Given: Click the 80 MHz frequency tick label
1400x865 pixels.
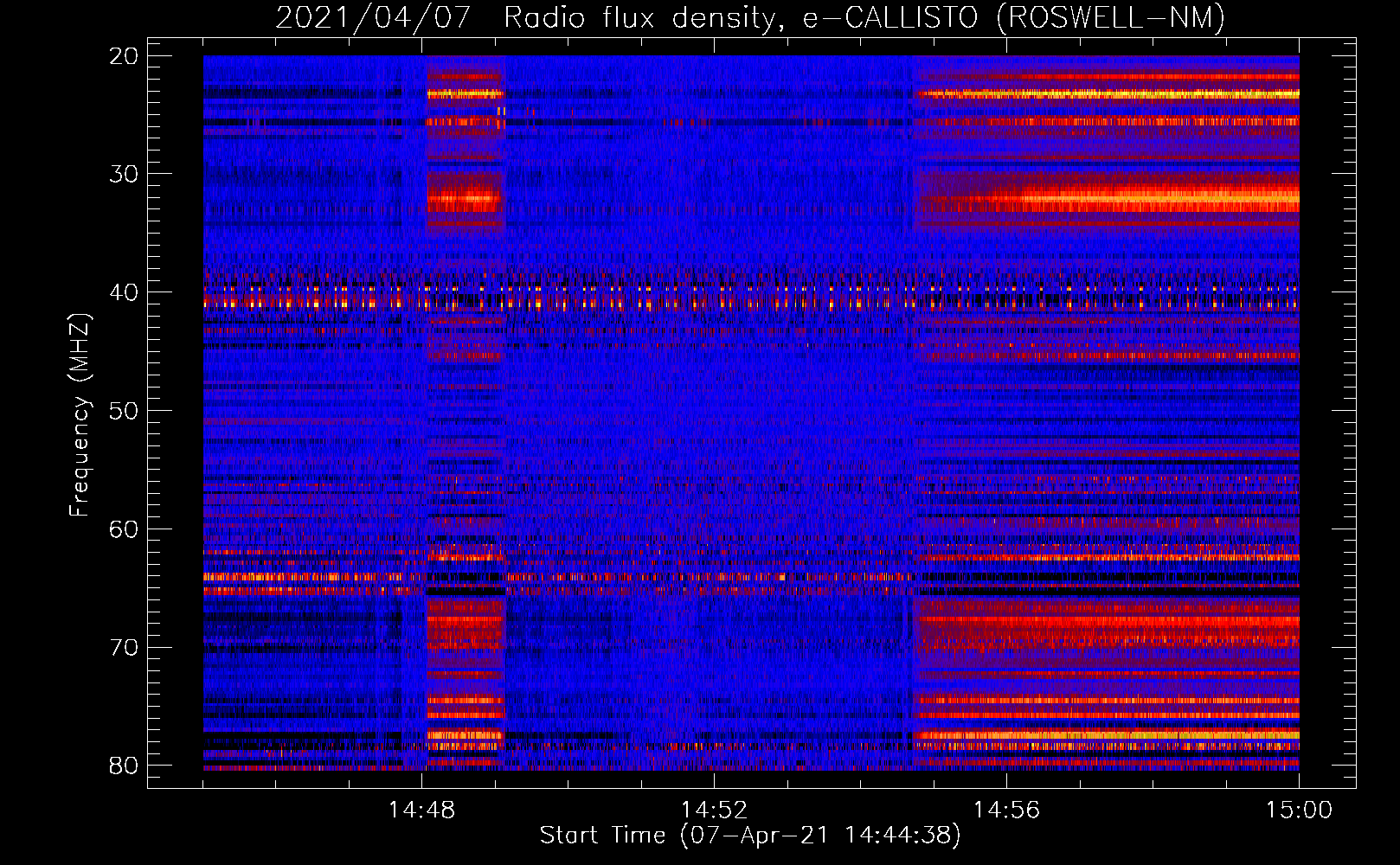Looking at the screenshot, I should coord(125,766).
